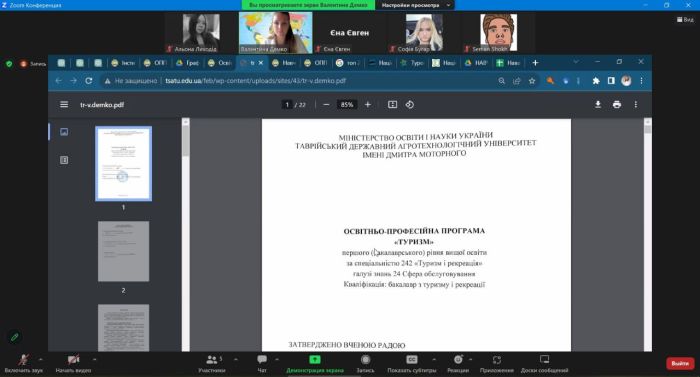This screenshot has width=700, height=377.
Task: Open PDF viewer more actions menu
Action: (x=636, y=105)
